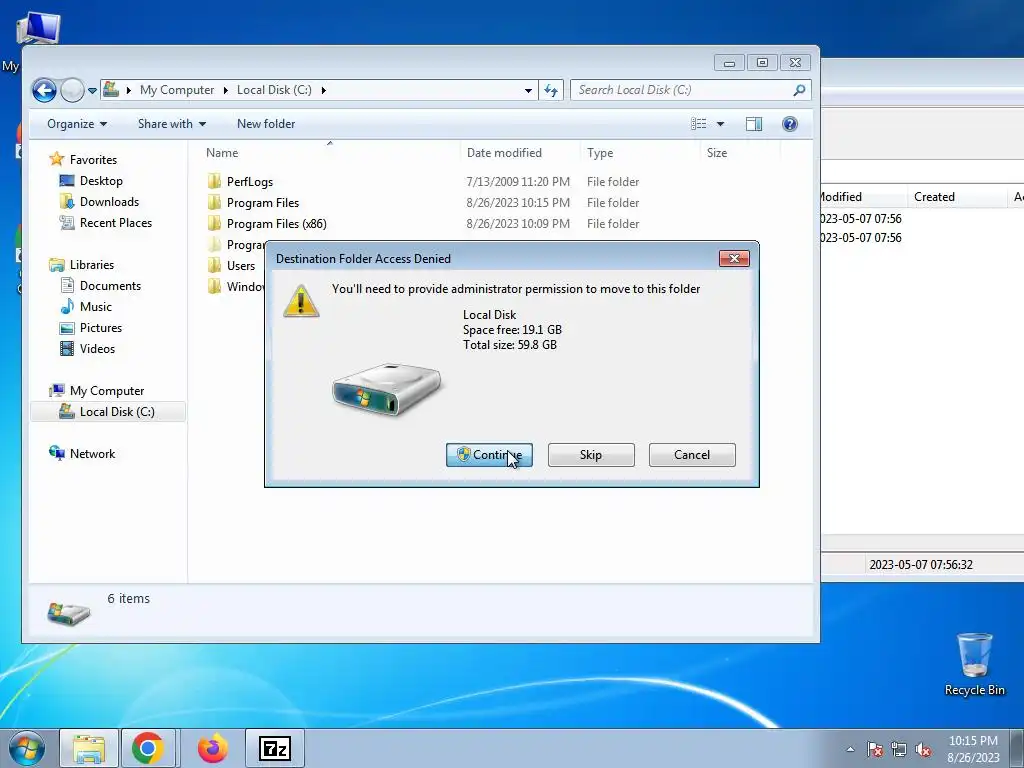Click Created column in background window
The image size is (1024, 768).
(935, 197)
